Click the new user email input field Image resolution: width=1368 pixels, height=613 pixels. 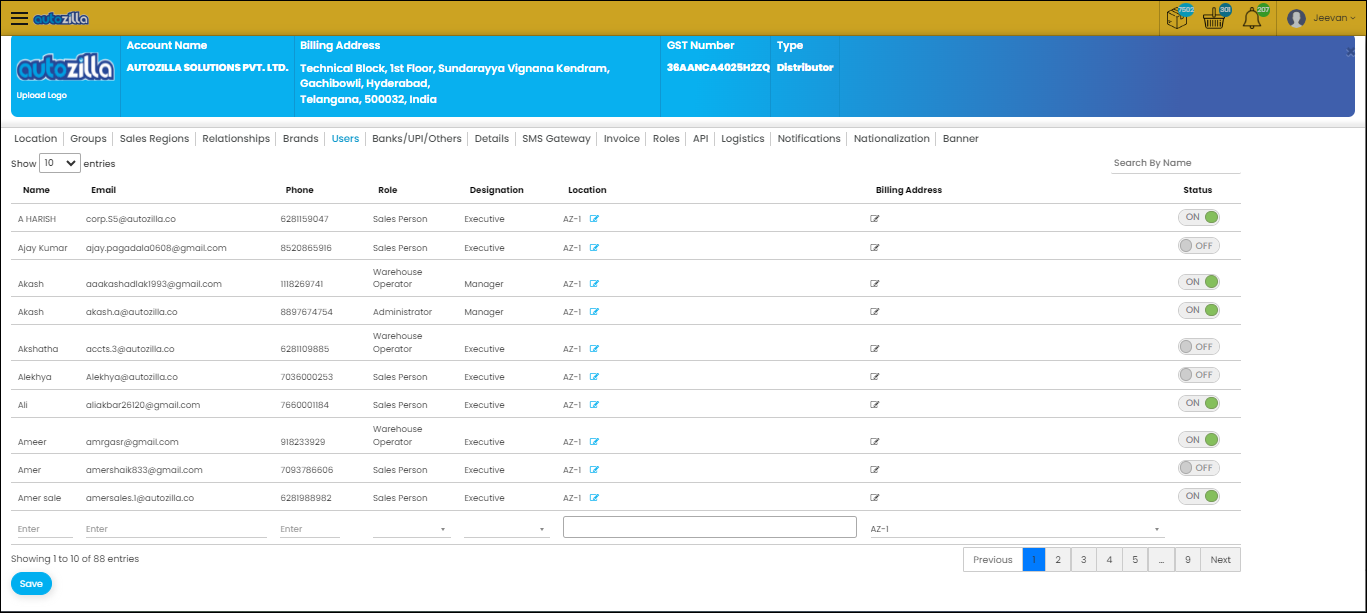tap(176, 529)
